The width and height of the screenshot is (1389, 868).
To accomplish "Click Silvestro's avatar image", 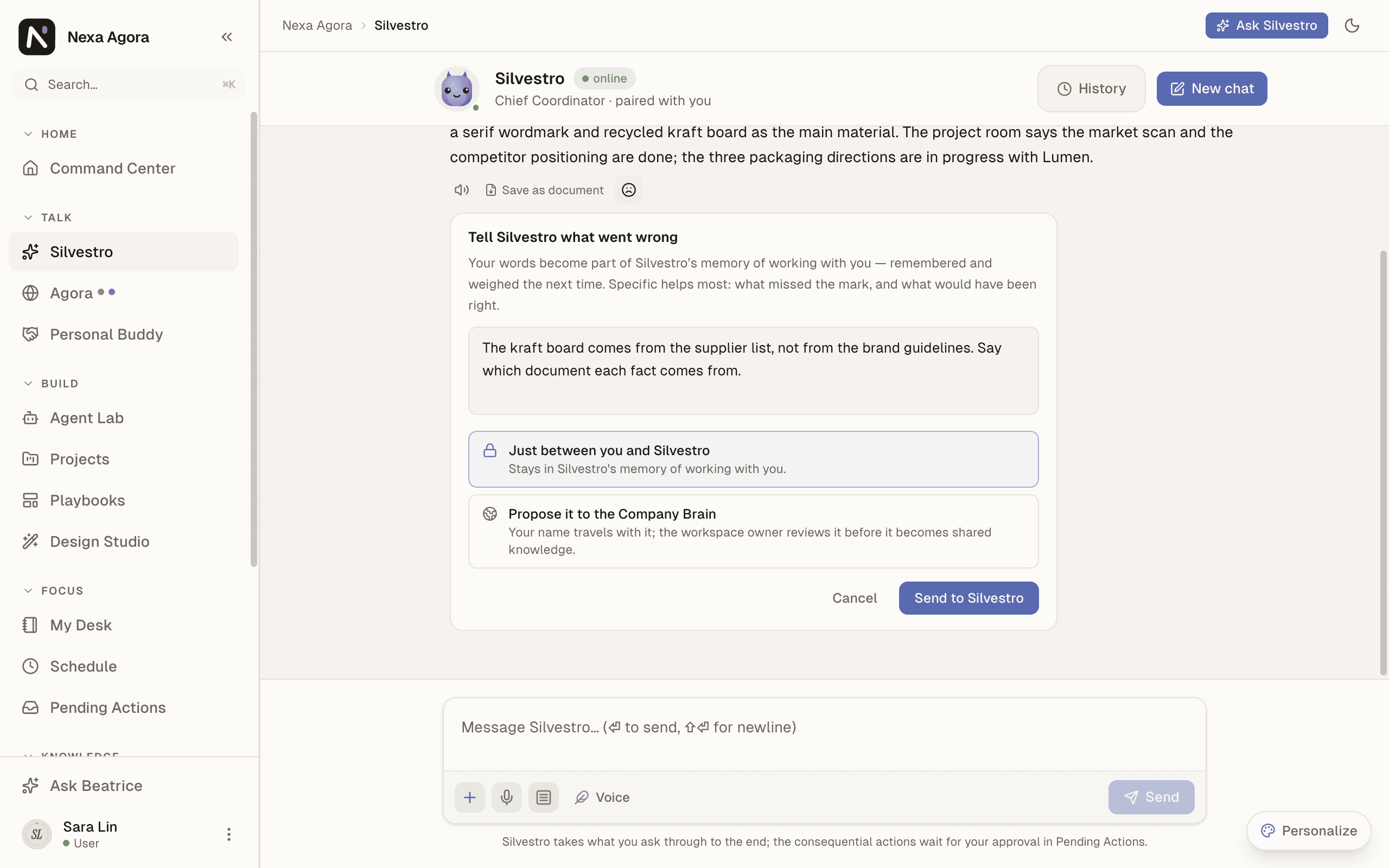I will pos(457,89).
